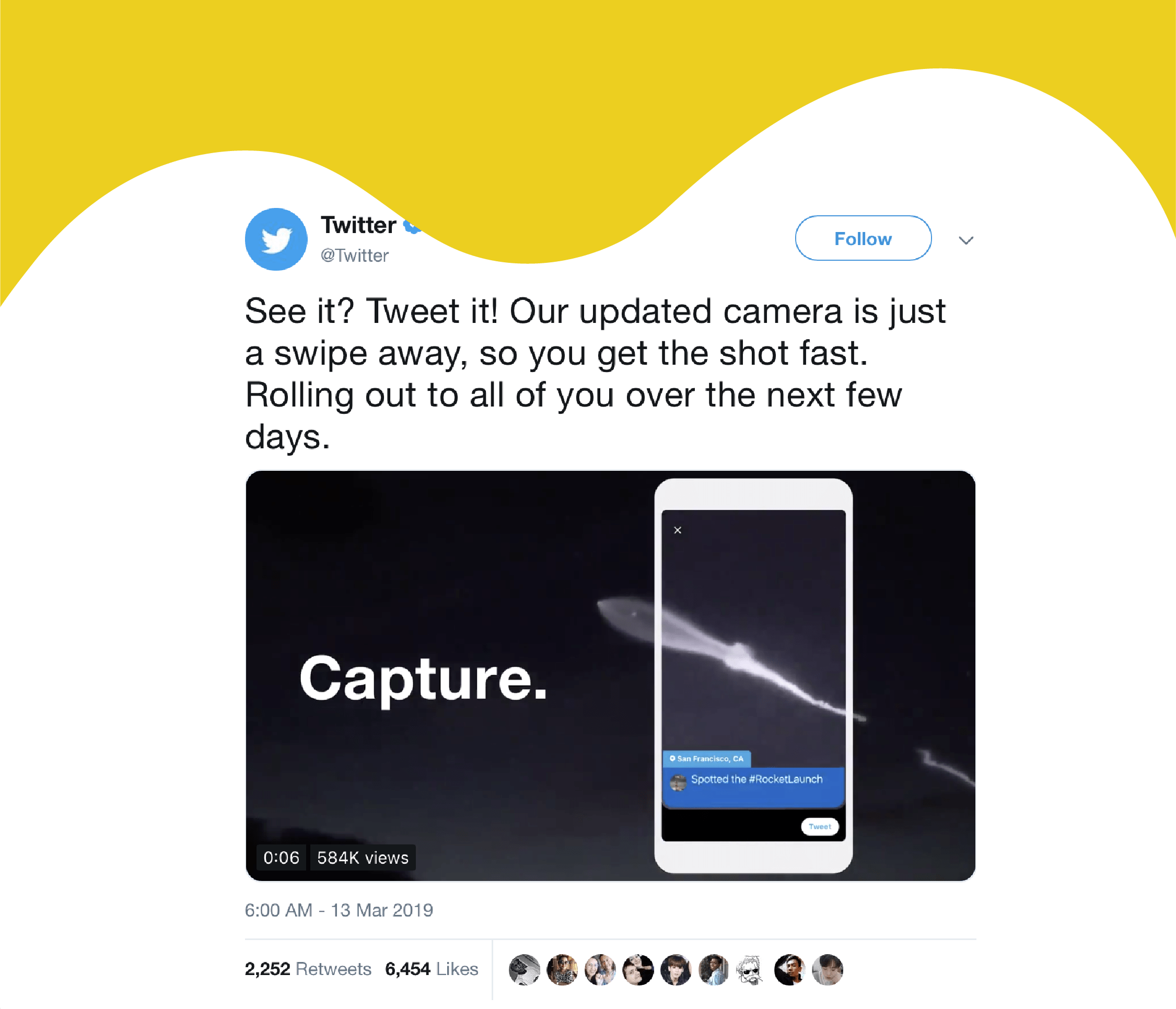Viewport: 1176px width, 1009px height.
Task: Tap the white Tweet button in phone mockup
Action: tap(820, 827)
